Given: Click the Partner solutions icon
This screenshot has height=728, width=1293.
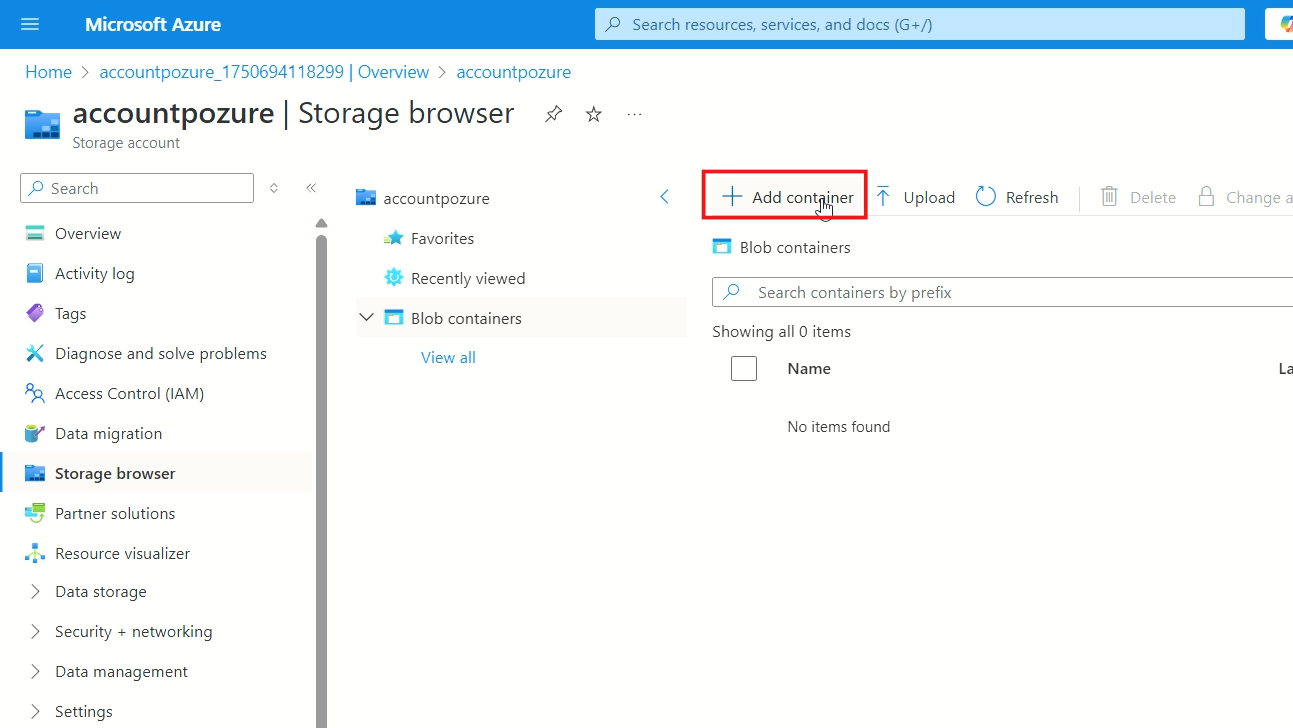Looking at the screenshot, I should click(35, 513).
